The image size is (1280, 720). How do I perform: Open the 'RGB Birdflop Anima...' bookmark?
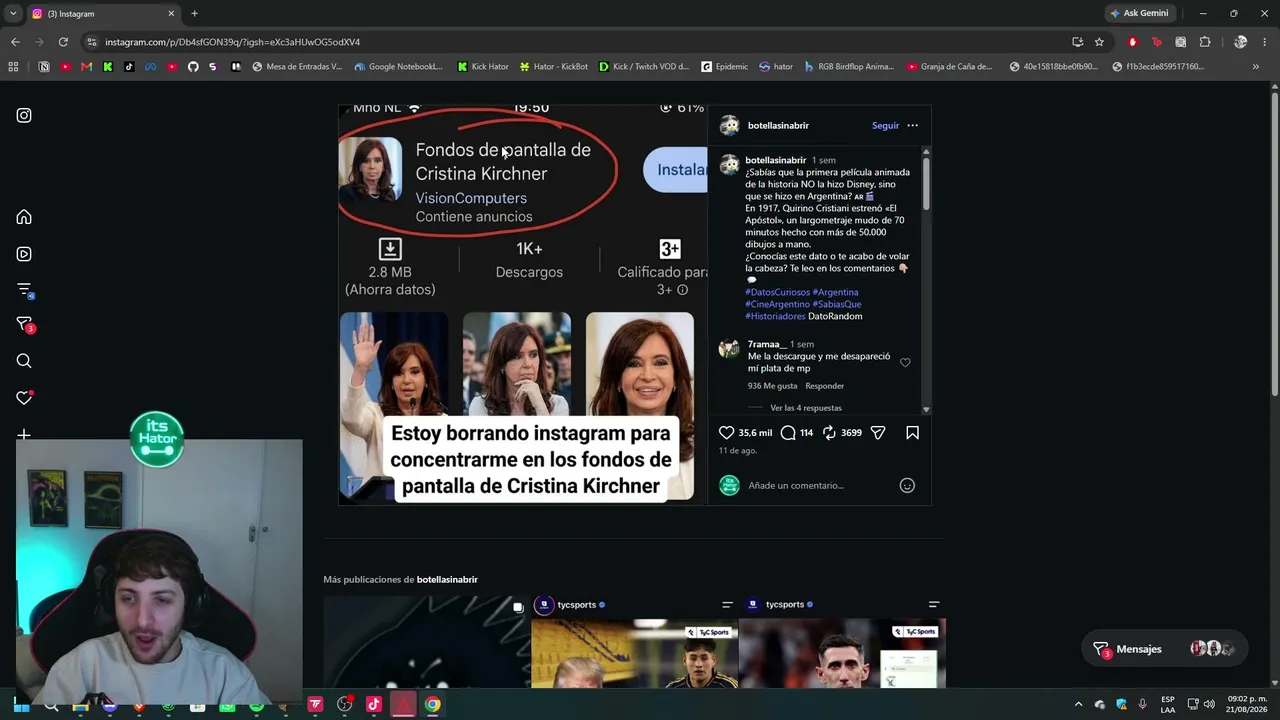849,67
